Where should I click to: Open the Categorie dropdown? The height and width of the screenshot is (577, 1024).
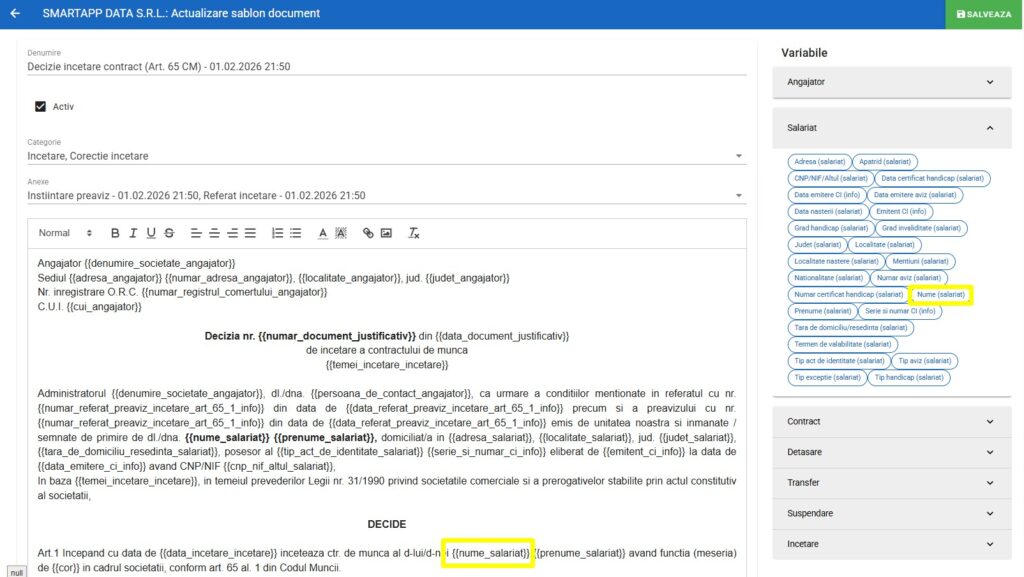click(x=739, y=156)
